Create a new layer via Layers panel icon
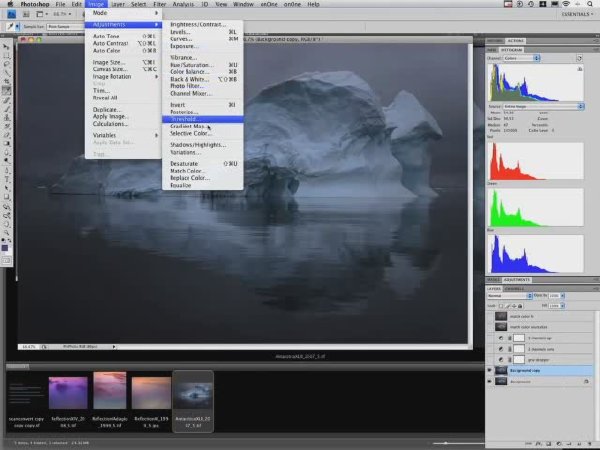Image resolution: width=600 pixels, height=450 pixels. (x=579, y=443)
